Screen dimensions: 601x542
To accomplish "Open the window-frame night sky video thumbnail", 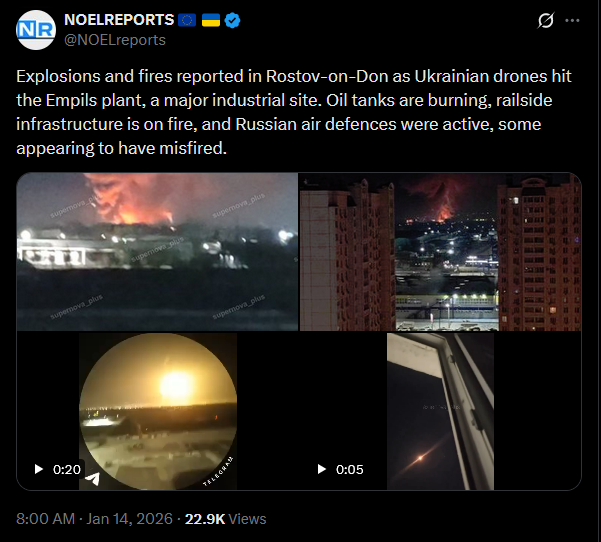I will tap(440, 411).
